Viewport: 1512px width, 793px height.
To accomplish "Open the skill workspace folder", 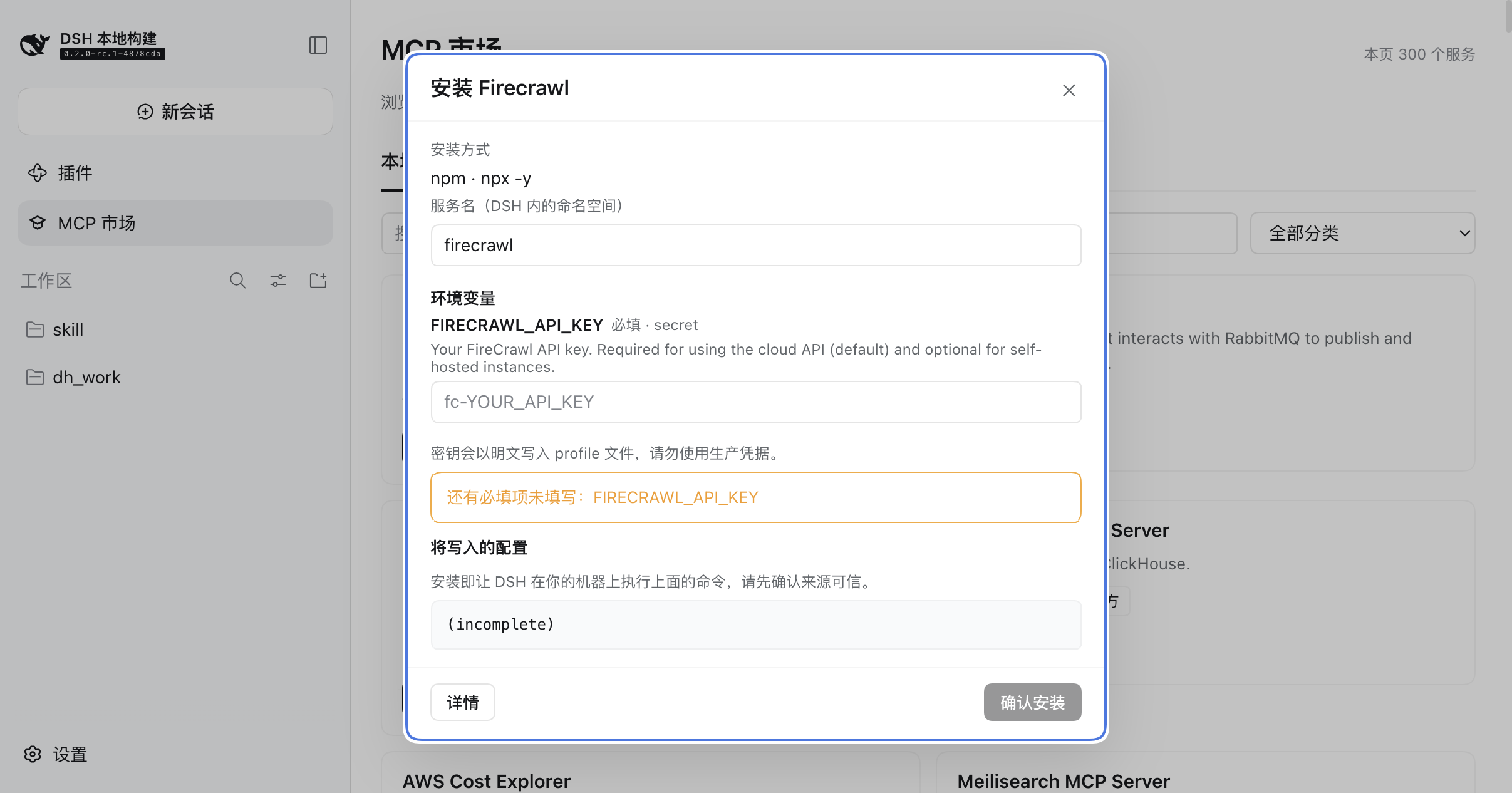I will coord(175,329).
